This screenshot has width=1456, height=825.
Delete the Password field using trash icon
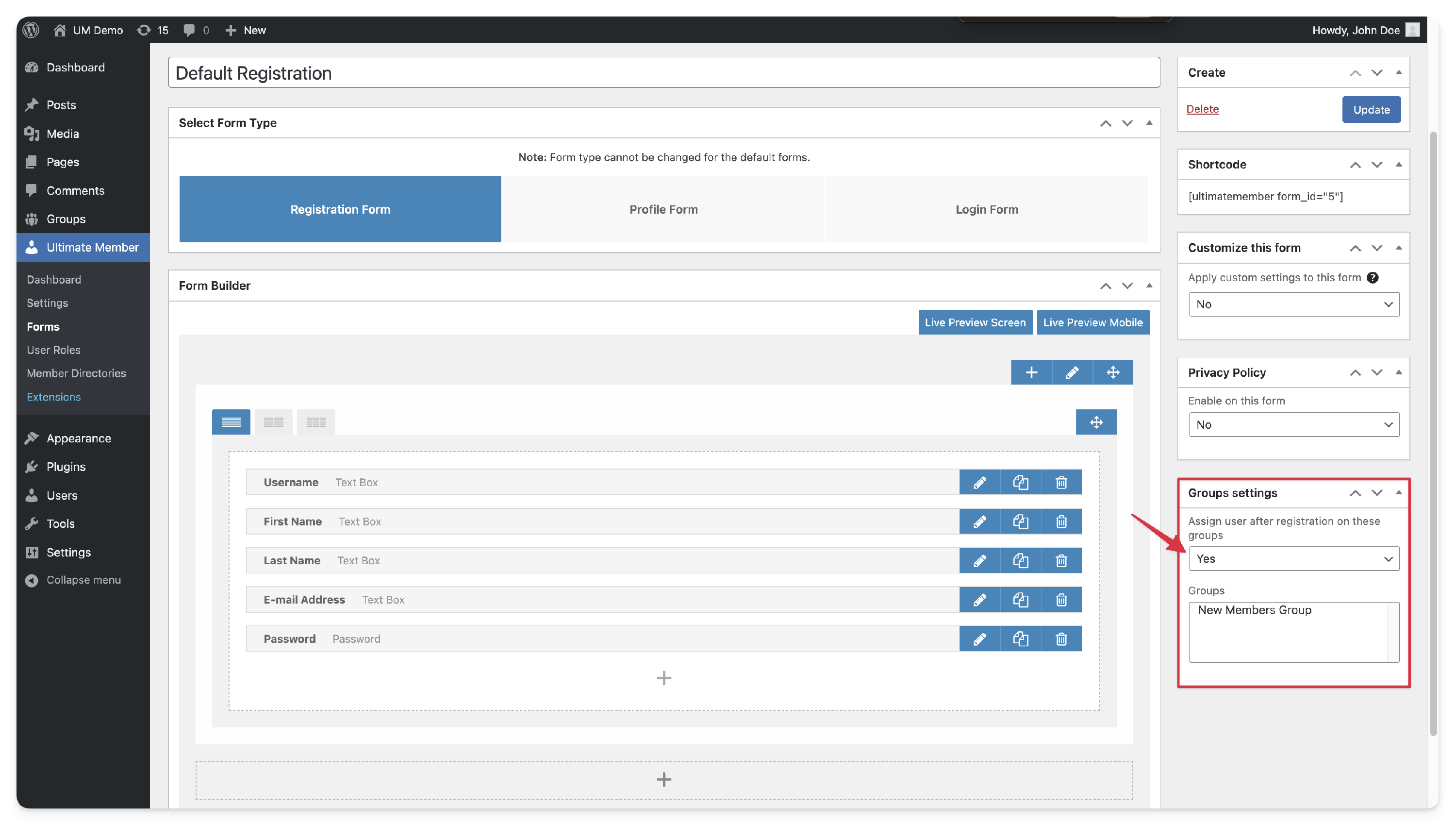(x=1061, y=639)
